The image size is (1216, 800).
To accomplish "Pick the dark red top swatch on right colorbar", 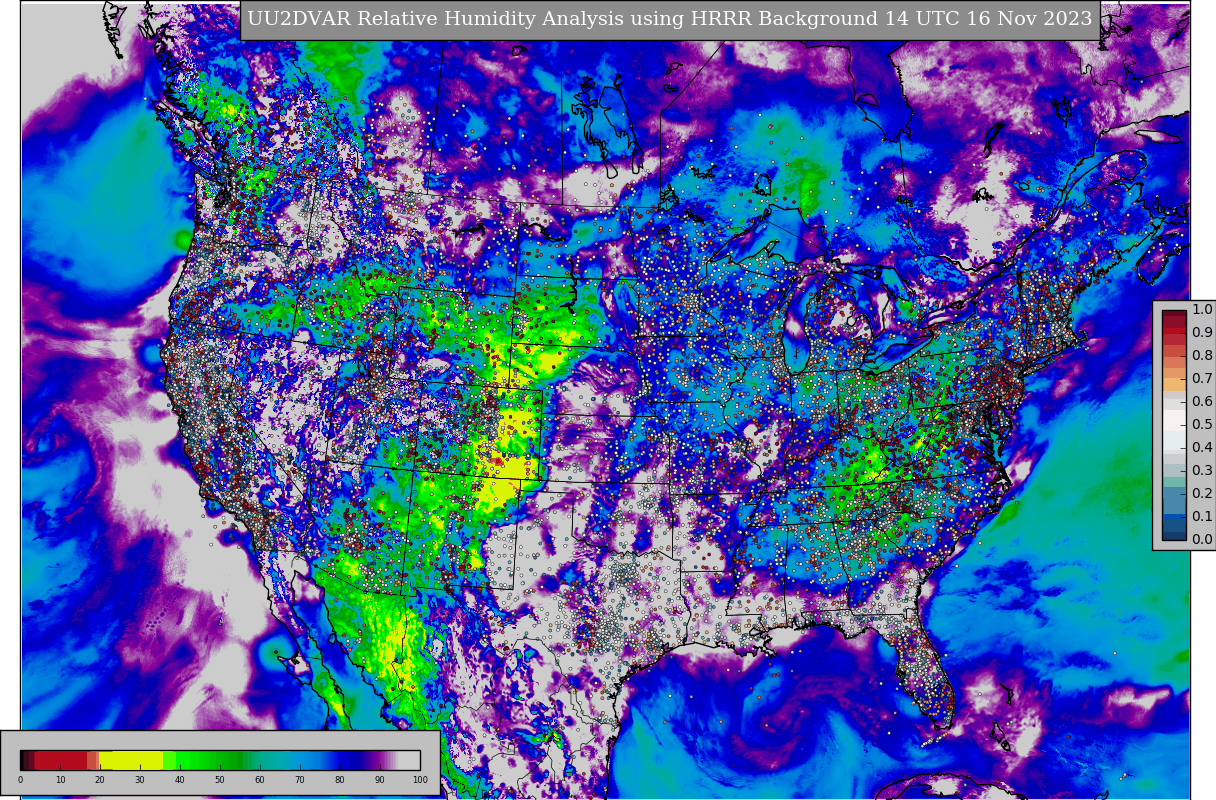I will (1174, 315).
